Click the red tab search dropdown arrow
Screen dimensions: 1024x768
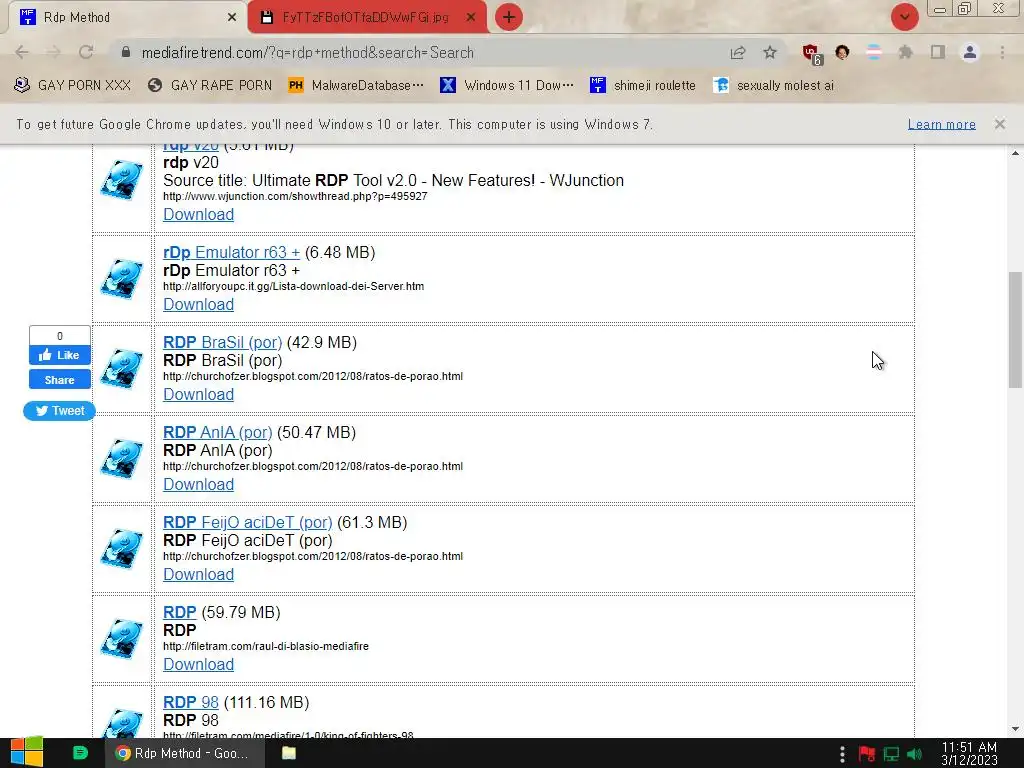(x=904, y=17)
